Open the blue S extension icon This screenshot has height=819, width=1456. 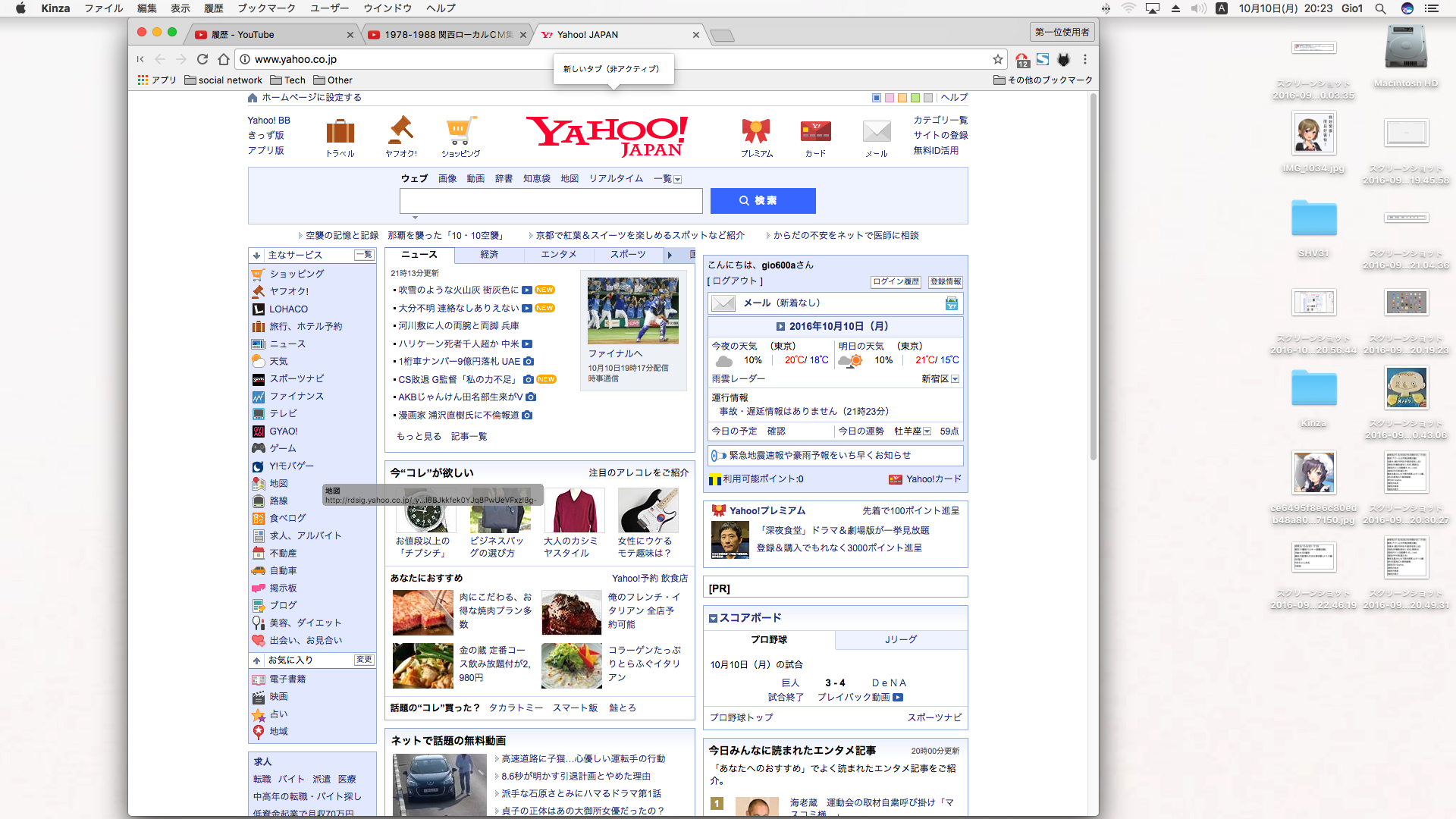point(1043,59)
